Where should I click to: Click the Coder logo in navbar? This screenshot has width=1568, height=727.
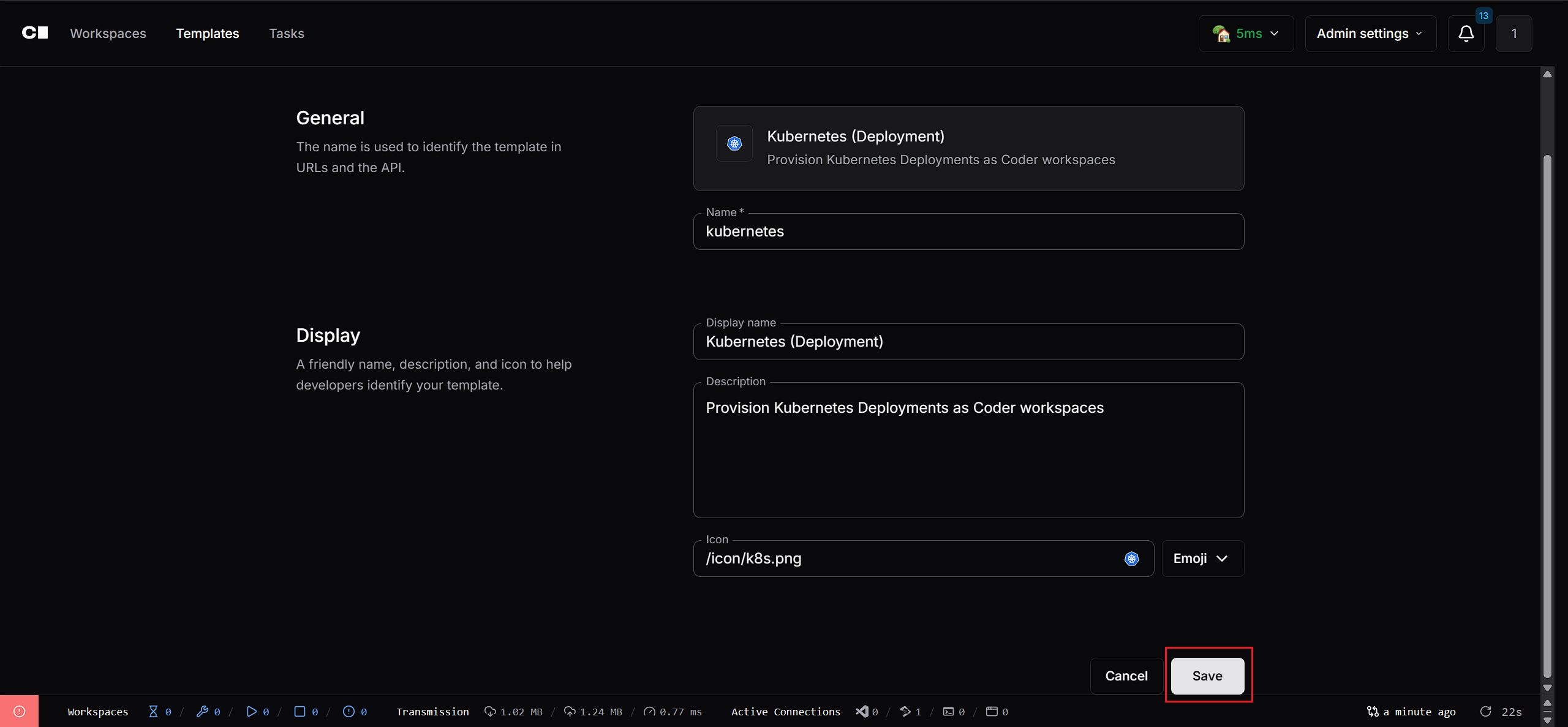click(35, 33)
